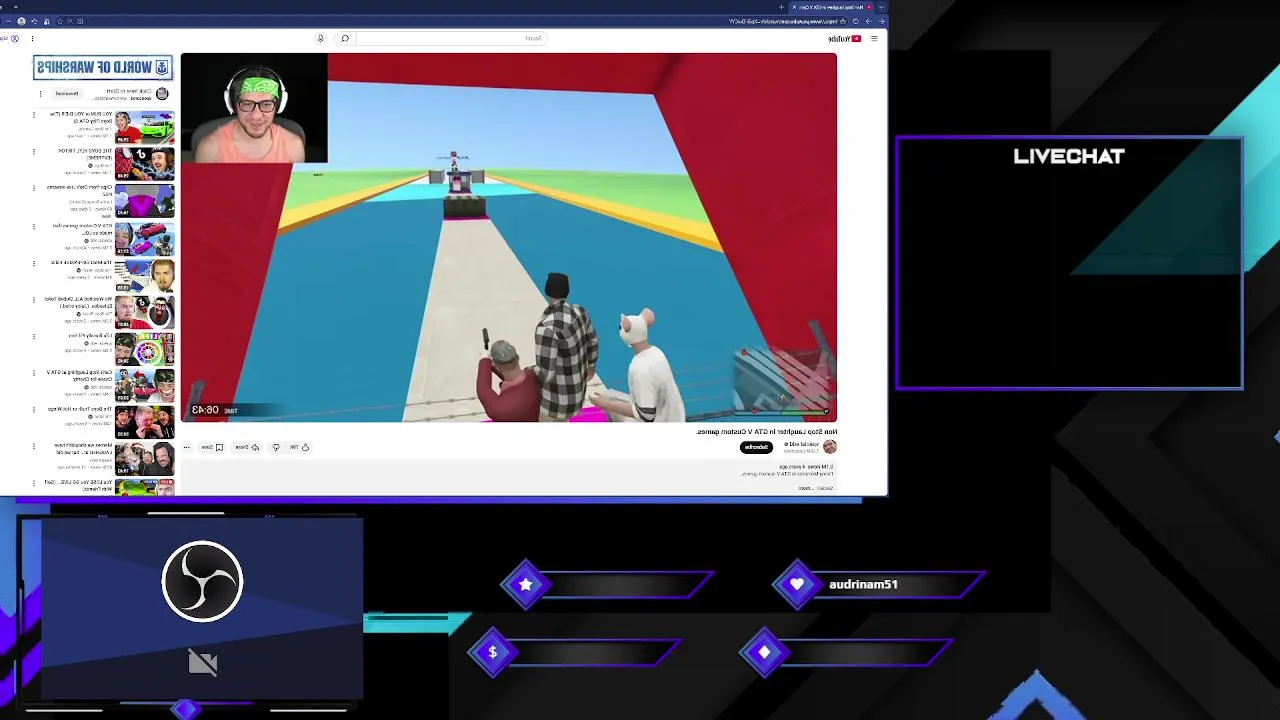Reload the page with refresh button
1280x720 pixels.
[856, 21]
